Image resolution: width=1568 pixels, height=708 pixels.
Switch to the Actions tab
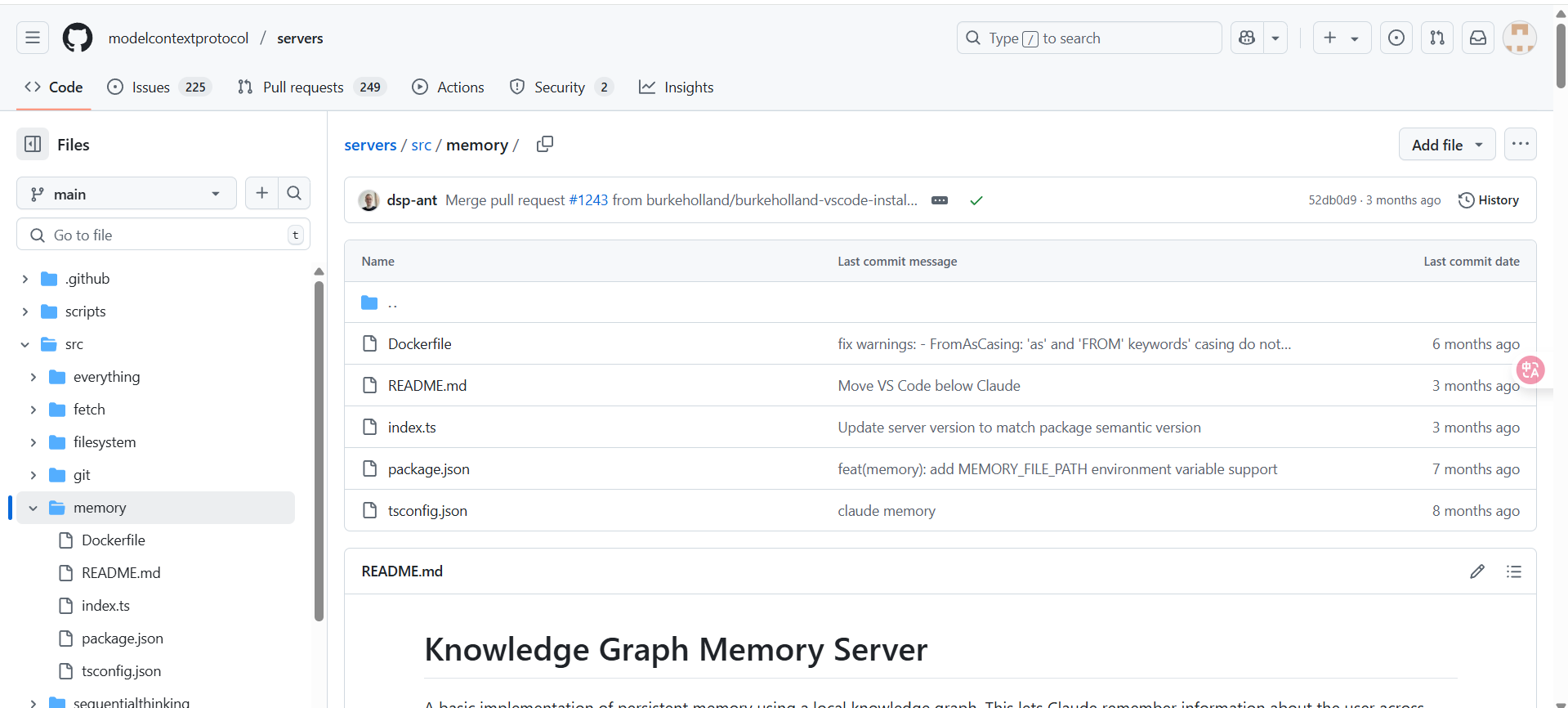(449, 87)
